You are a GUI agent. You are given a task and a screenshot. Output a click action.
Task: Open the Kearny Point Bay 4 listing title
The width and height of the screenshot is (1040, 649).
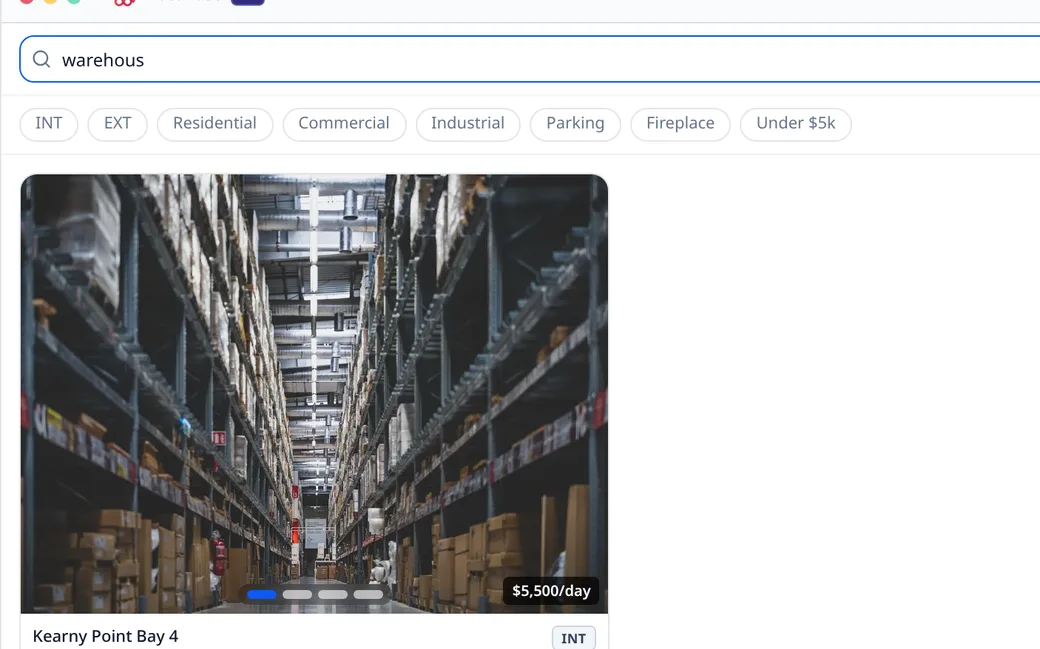coord(105,636)
